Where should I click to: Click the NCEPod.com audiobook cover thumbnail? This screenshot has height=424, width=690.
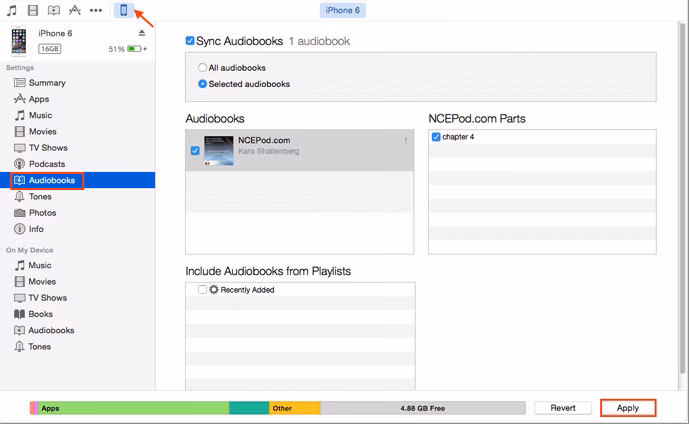click(x=219, y=150)
